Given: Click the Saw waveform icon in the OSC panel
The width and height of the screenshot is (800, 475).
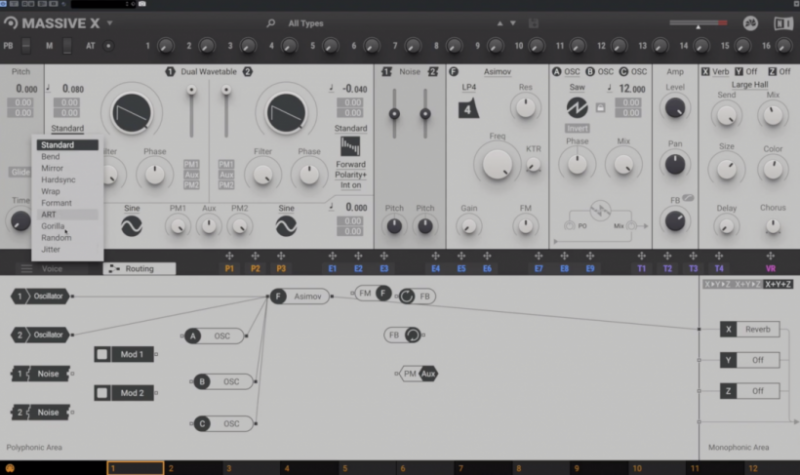Looking at the screenshot, I should pos(577,107).
